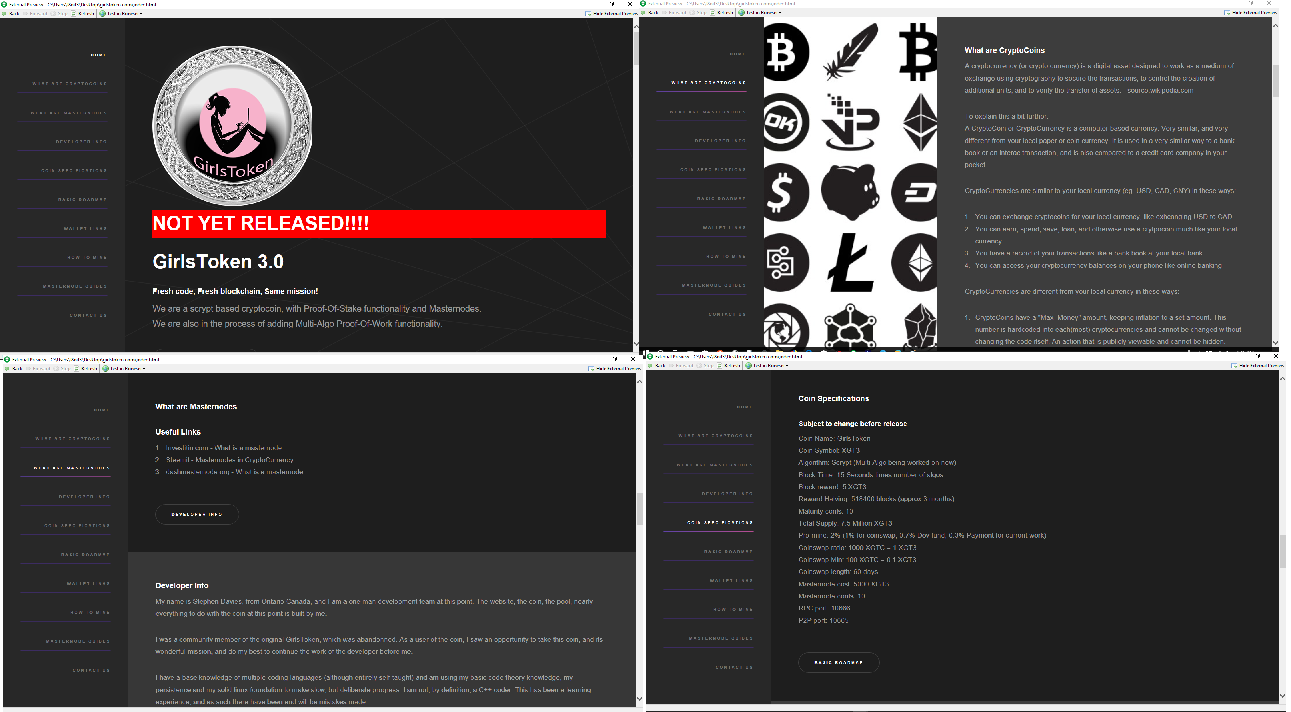Select Coin Specifications in bottom-right window sidebar
Viewport: 1291px width, 712px height.
[718, 522]
